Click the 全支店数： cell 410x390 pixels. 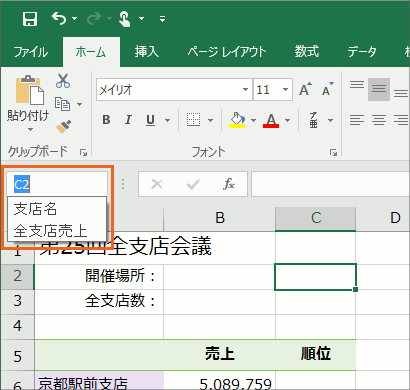point(99,301)
